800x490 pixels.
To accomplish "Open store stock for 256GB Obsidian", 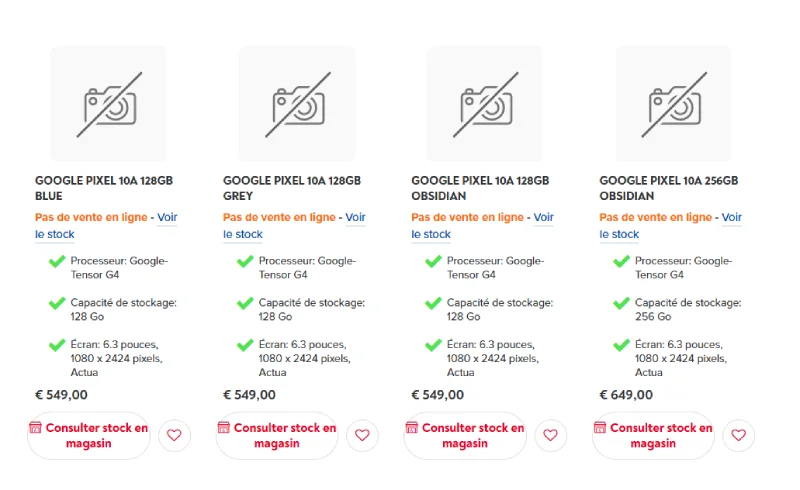I will 652,435.
